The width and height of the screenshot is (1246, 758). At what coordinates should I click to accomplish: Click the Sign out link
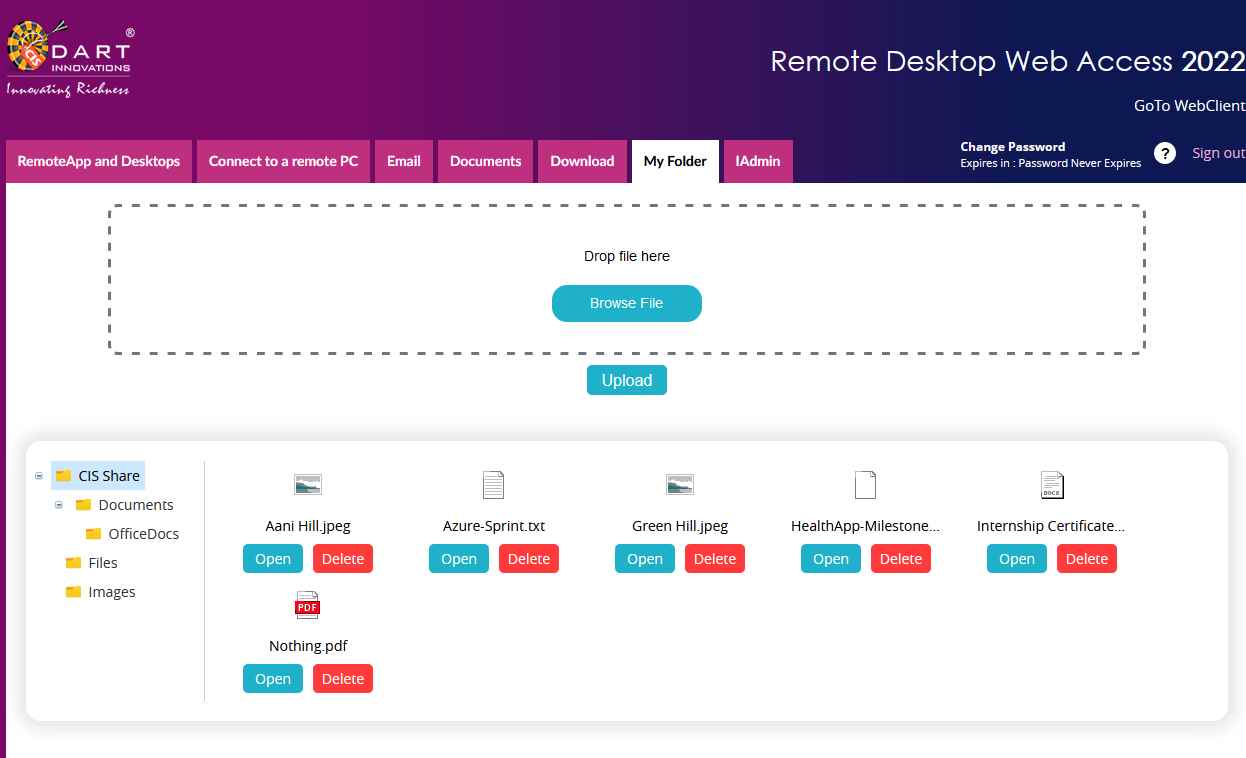tap(1218, 152)
